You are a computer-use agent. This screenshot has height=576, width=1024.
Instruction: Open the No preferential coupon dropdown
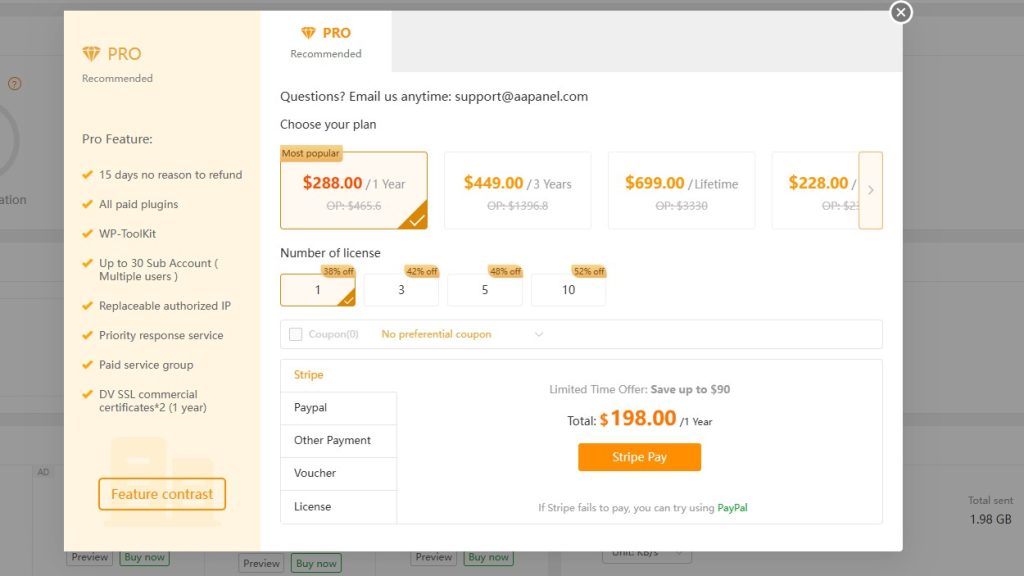[x=462, y=334]
